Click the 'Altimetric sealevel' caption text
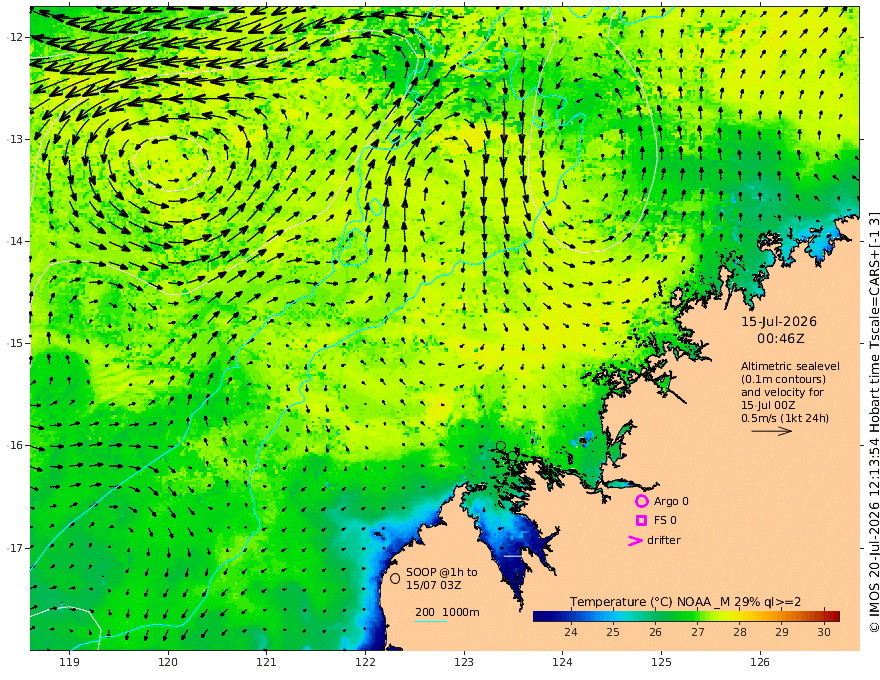880x680 pixels. point(790,366)
